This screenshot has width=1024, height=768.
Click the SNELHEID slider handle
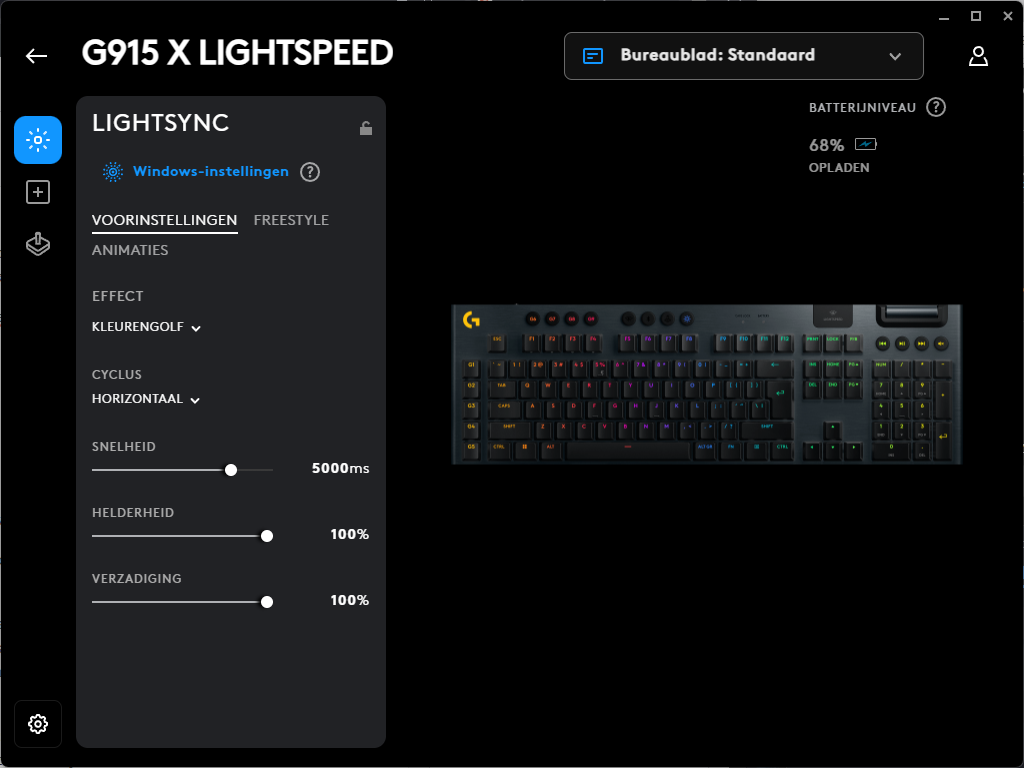[x=231, y=470]
